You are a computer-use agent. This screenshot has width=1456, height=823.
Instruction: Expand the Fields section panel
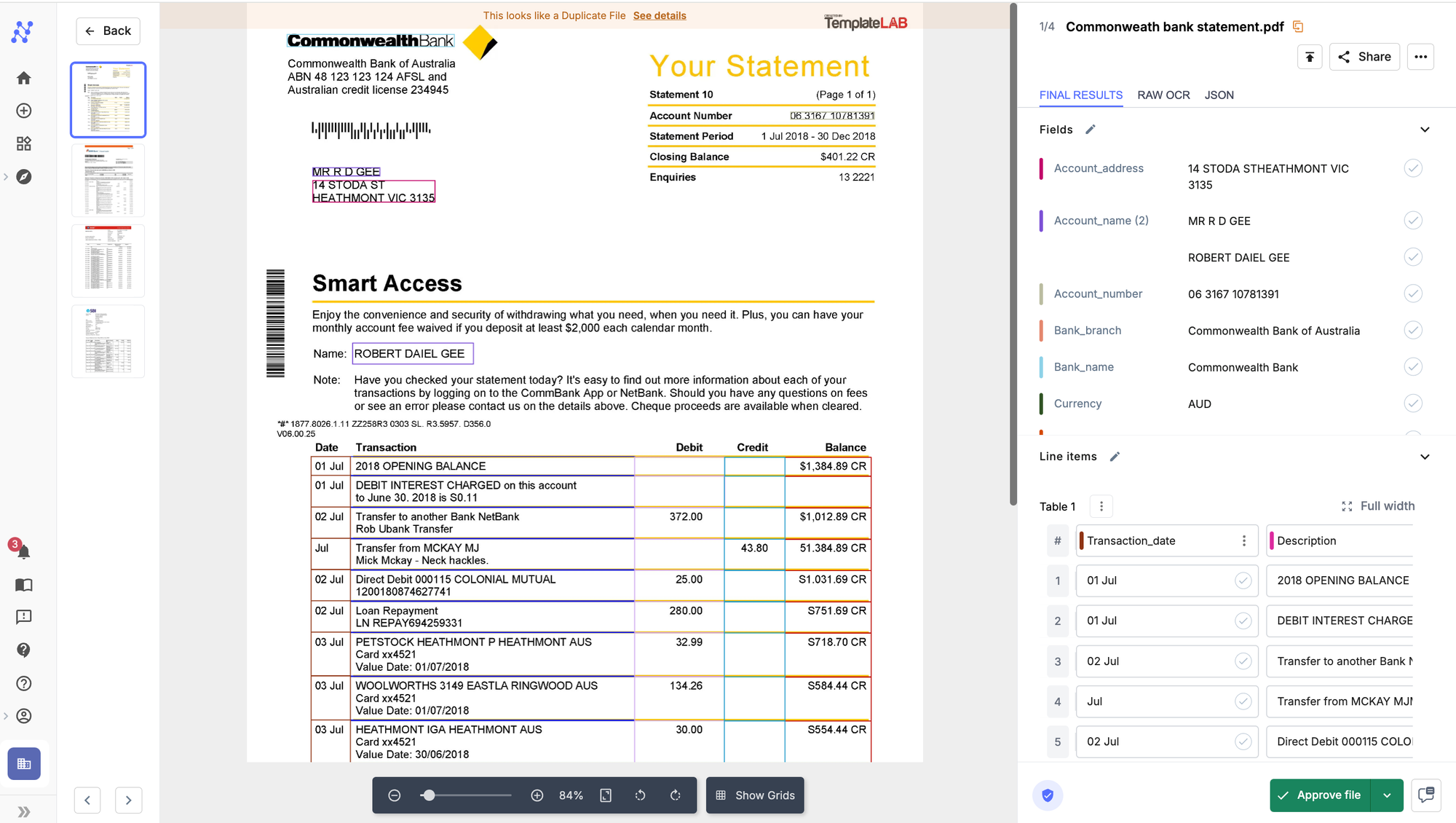pyautogui.click(x=1426, y=128)
